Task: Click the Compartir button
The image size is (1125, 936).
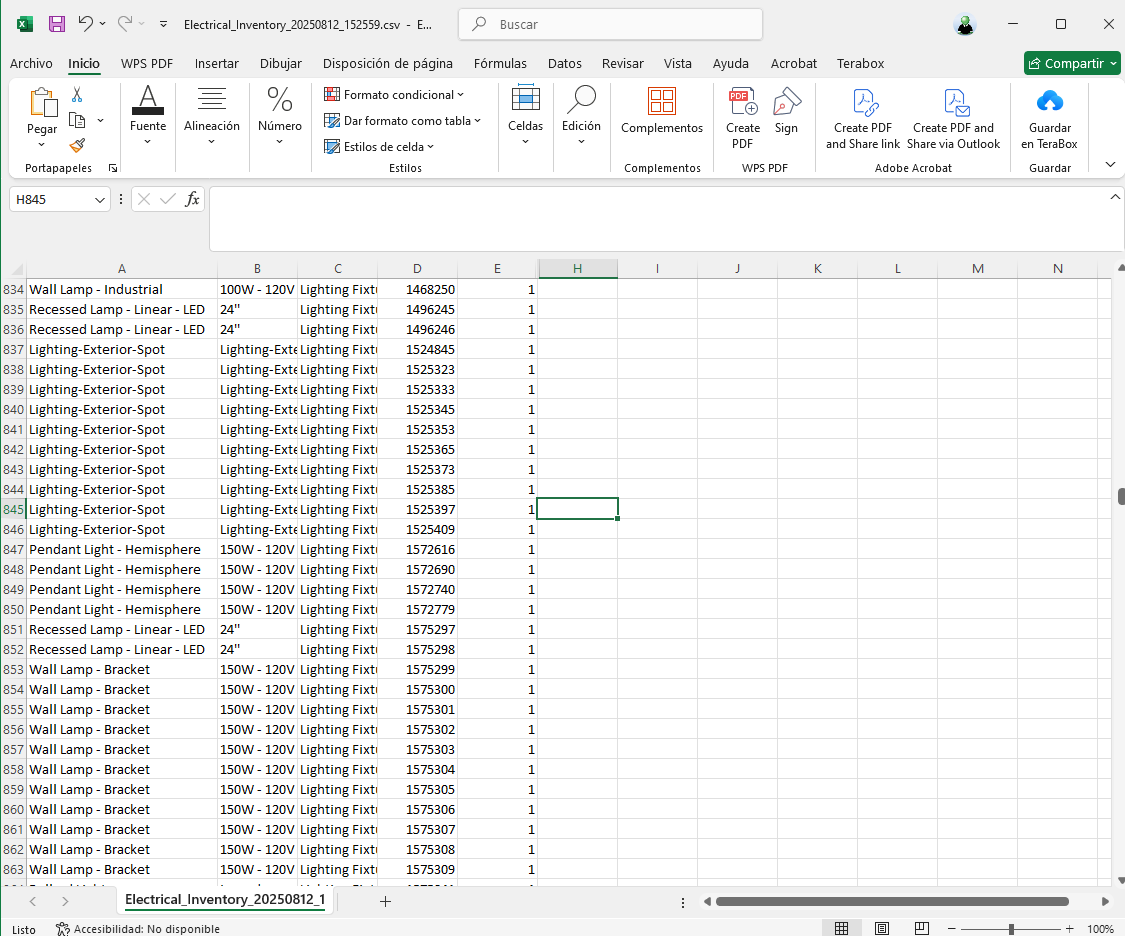Action: pos(1072,63)
